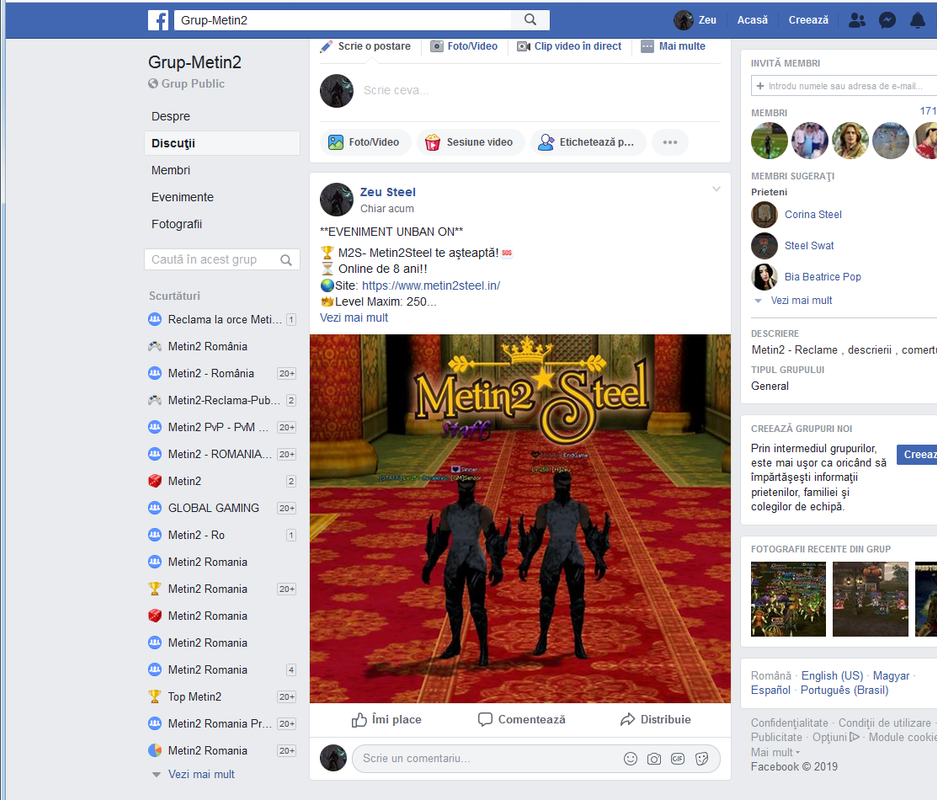937x800 pixels.
Task: Click the Facebook search input field
Action: tap(342, 20)
